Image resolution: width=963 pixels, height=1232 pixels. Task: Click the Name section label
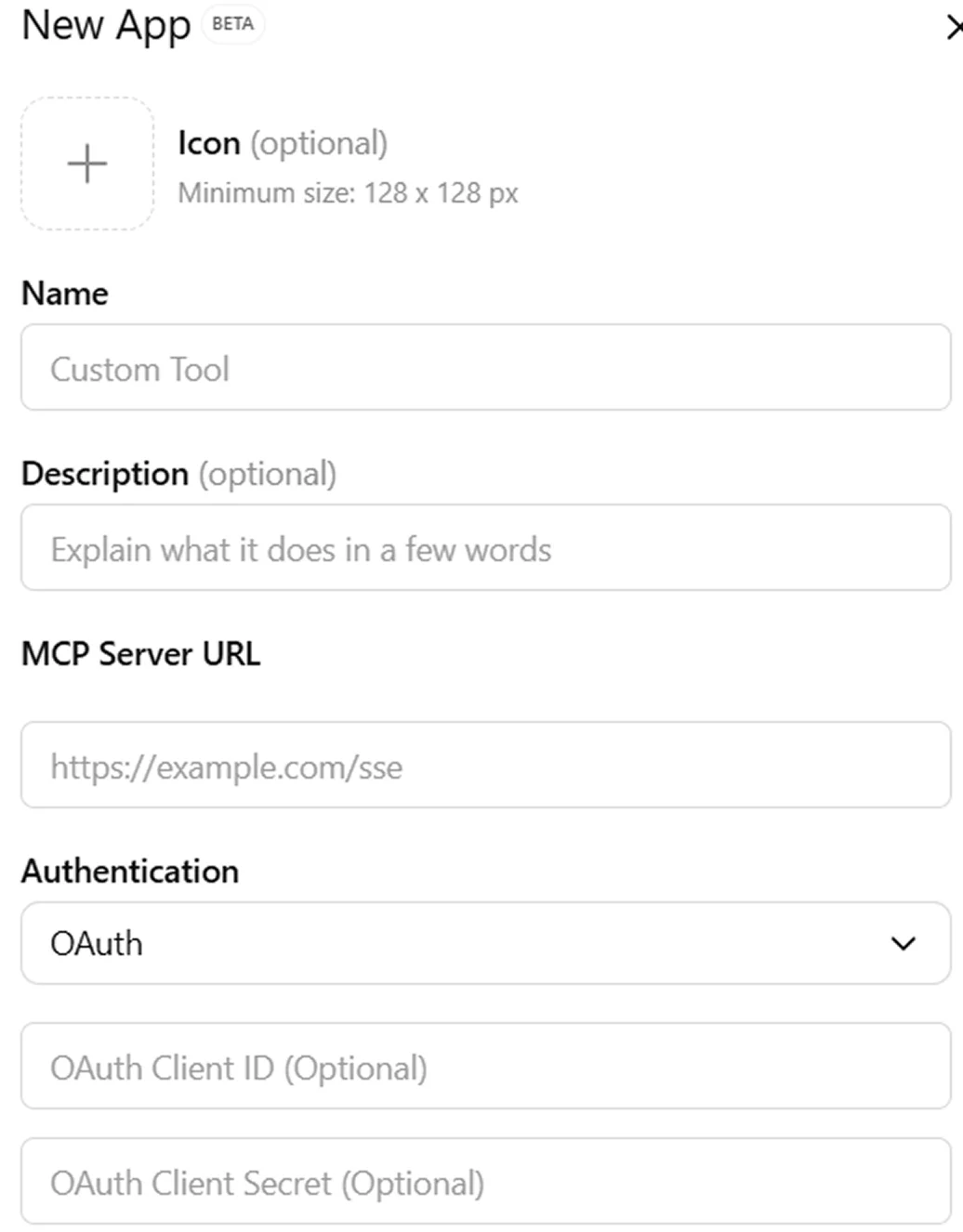point(64,294)
